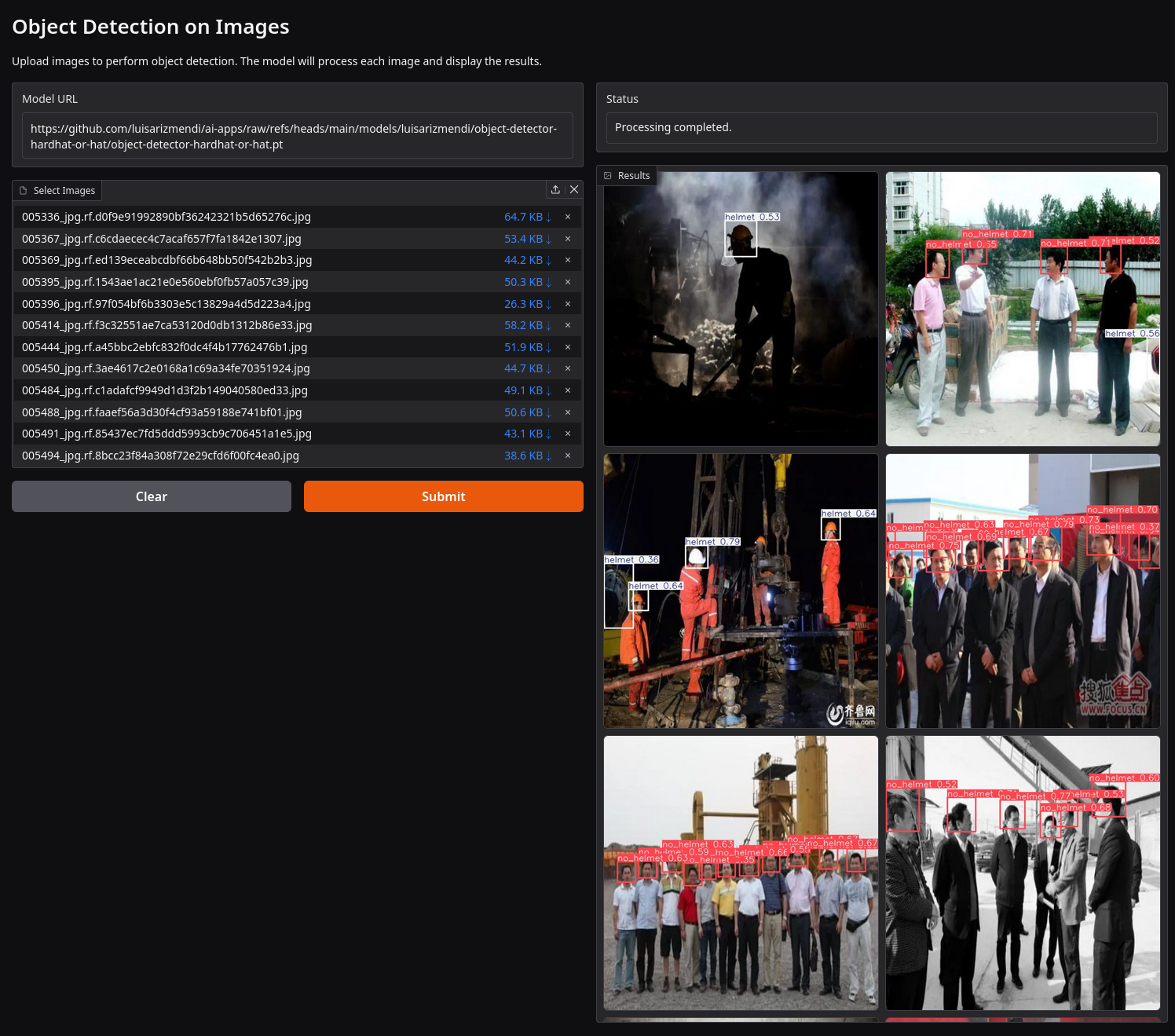Open result image with FOCUS.CN watermark
1175x1036 pixels.
[x=1023, y=591]
